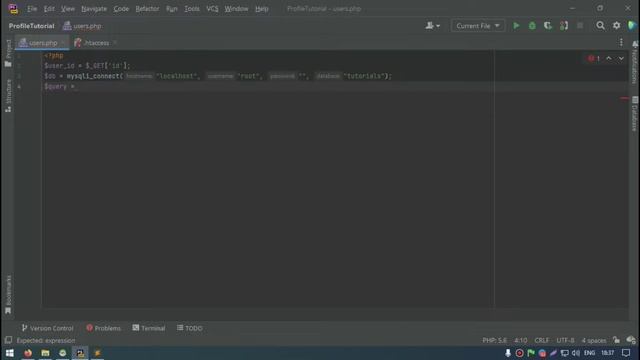Open the Project tool window

[x=8, y=53]
